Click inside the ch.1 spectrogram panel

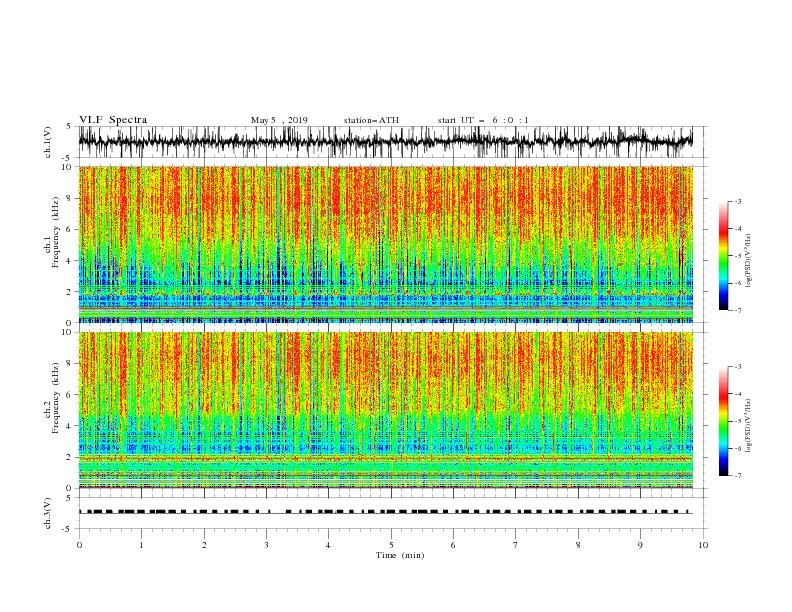[x=385, y=244]
